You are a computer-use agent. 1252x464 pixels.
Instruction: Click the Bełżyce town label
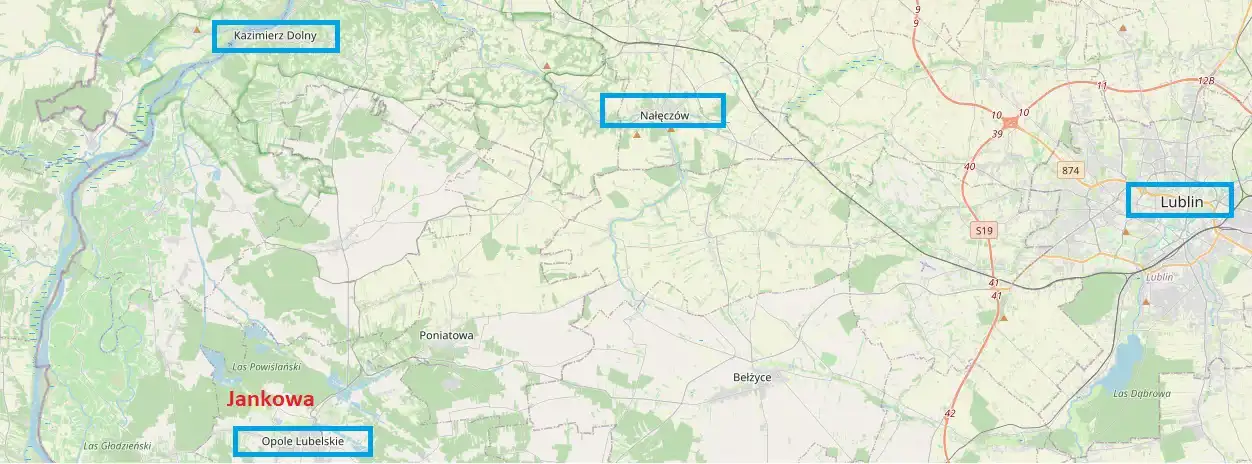pos(752,377)
